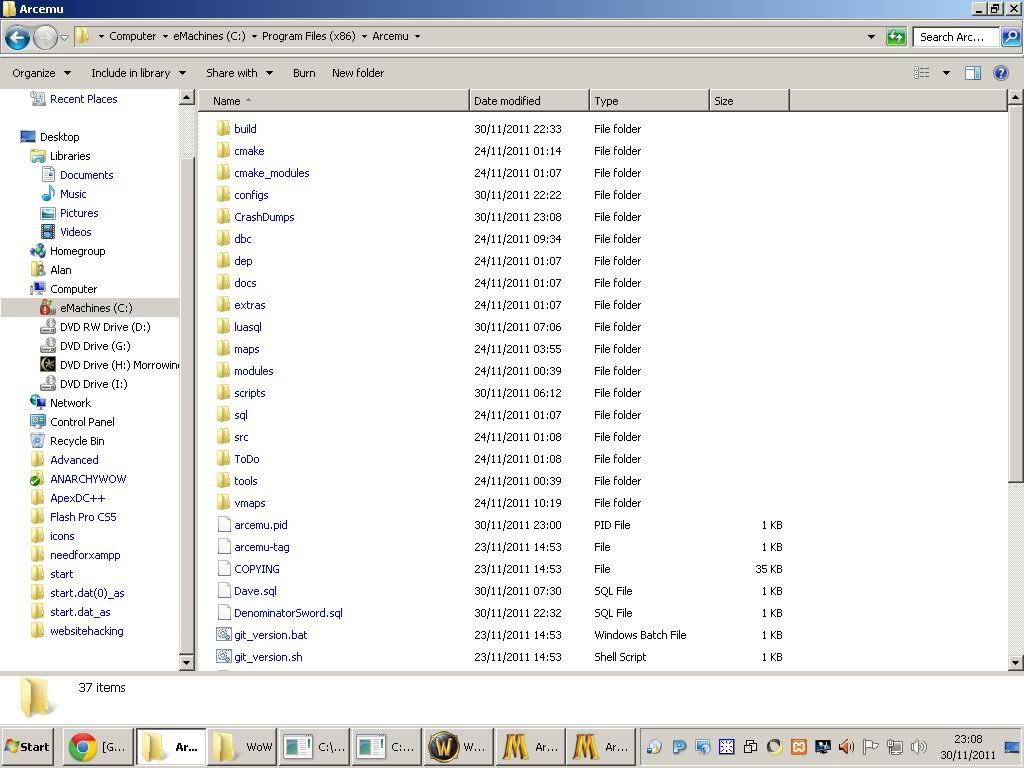Click the search magnifier icon
The width and height of the screenshot is (1024, 768).
coord(1011,37)
